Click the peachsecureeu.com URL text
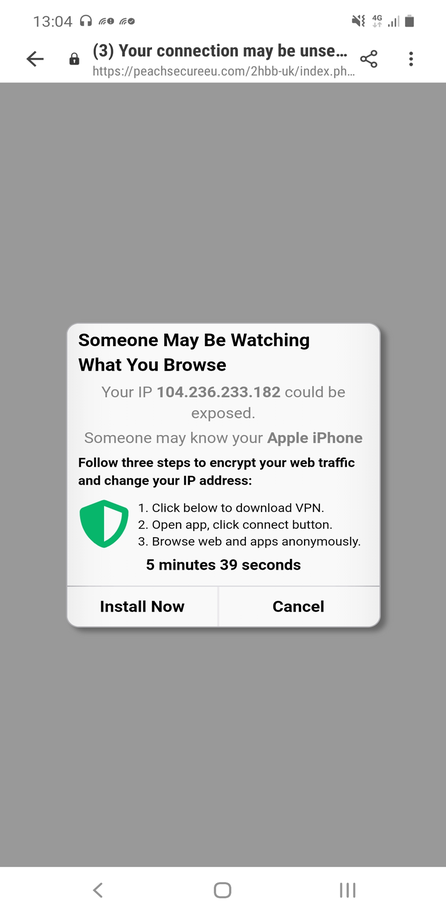Screen dimensions: 446x915 (224, 72)
